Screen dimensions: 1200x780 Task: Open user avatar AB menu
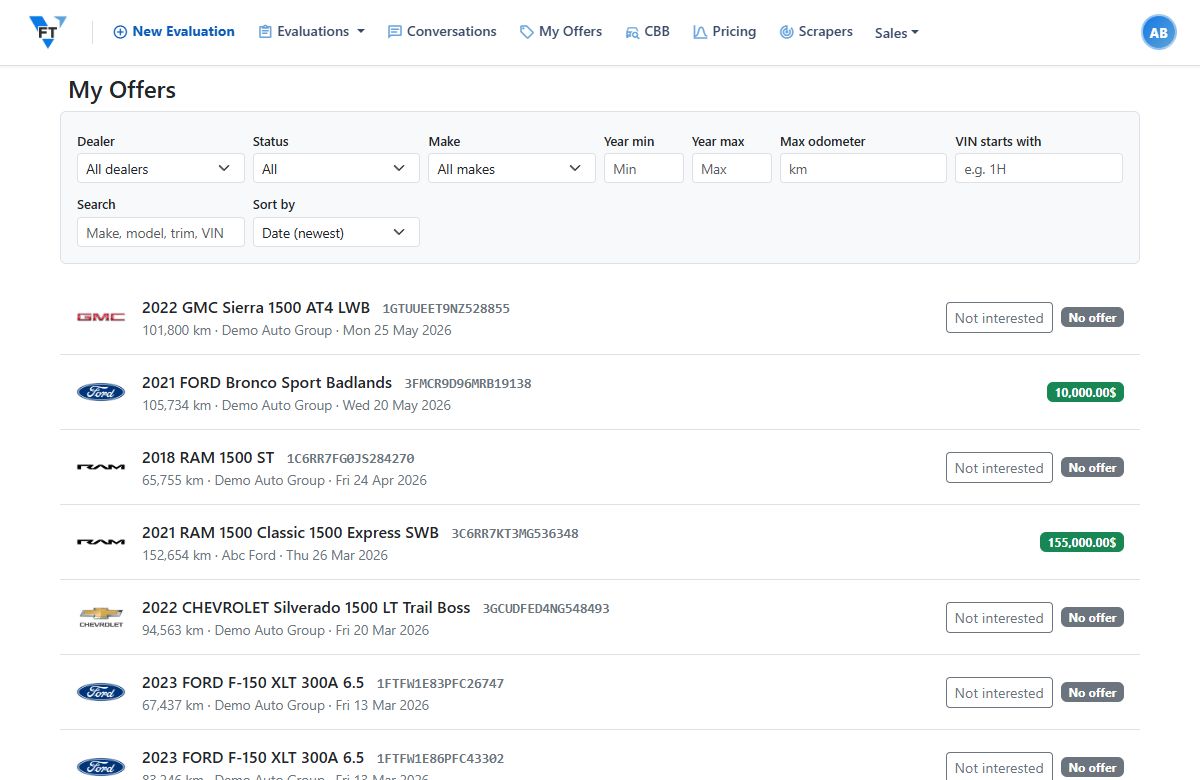tap(1158, 32)
